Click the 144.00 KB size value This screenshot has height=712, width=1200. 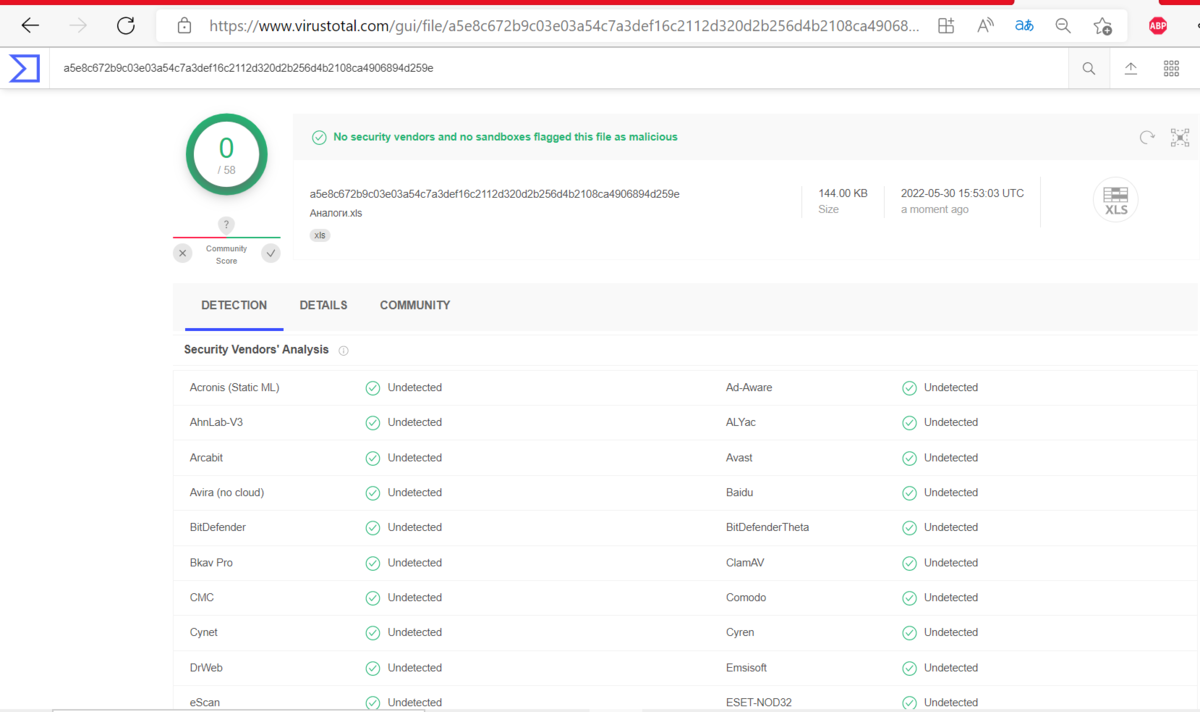843,193
